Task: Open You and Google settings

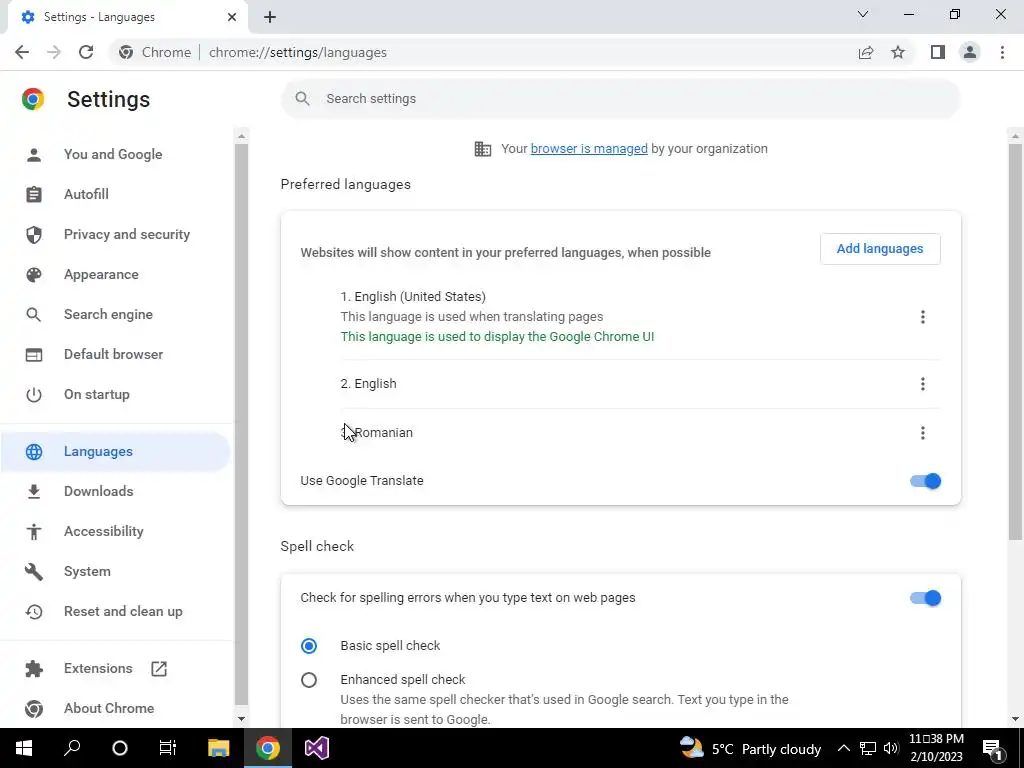Action: [x=113, y=154]
